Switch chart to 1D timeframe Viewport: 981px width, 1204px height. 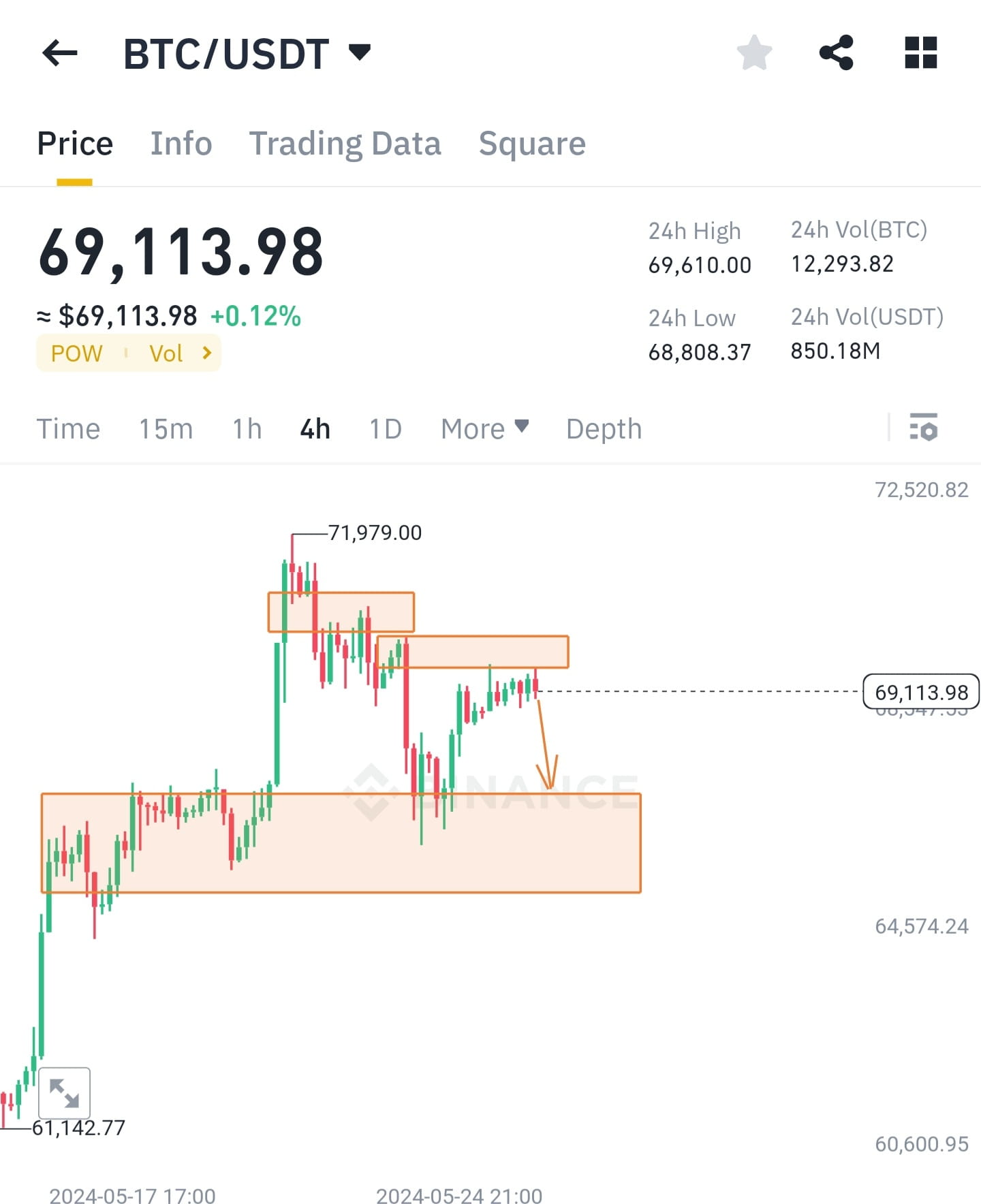pyautogui.click(x=384, y=429)
